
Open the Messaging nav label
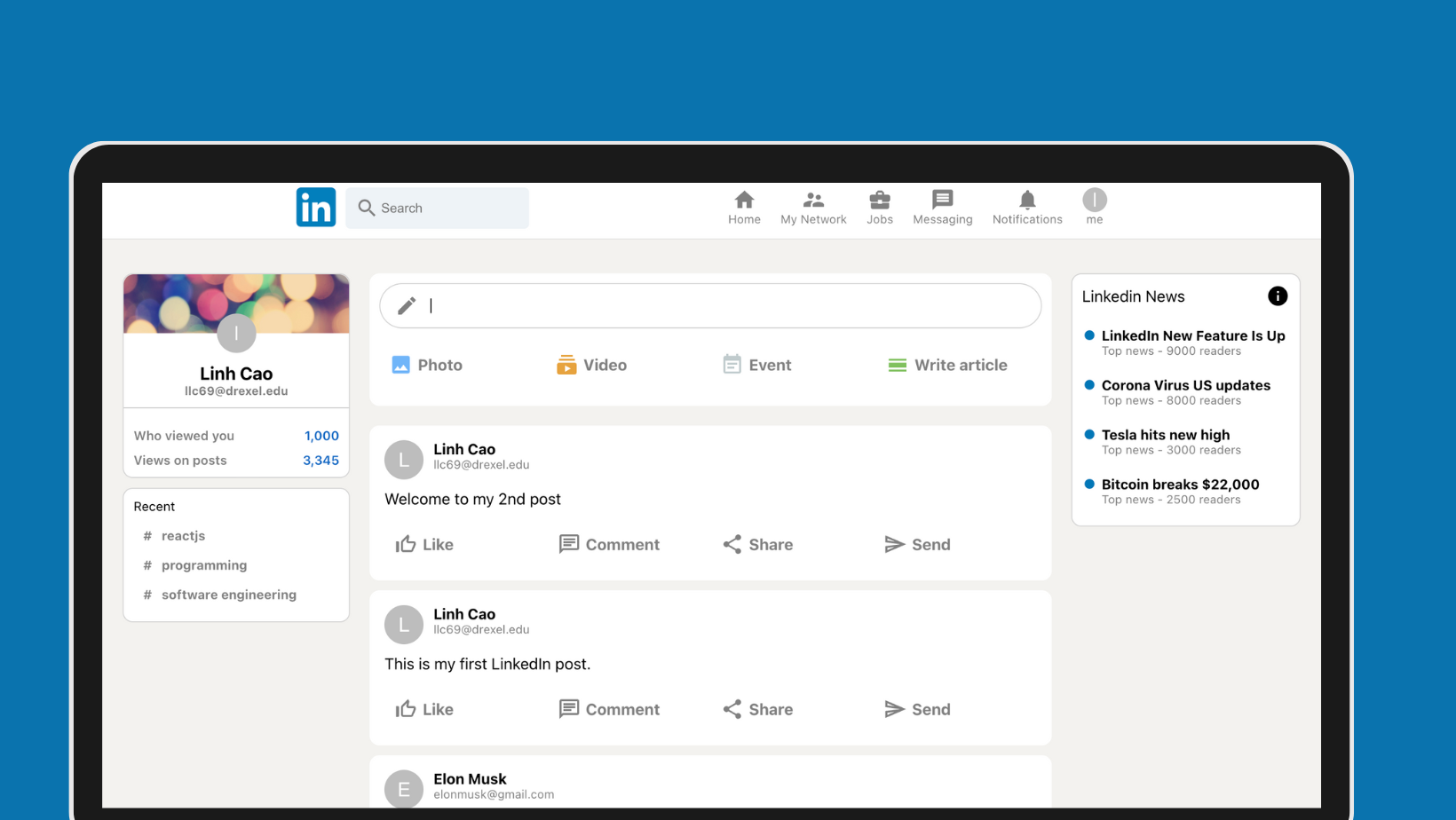[943, 219]
